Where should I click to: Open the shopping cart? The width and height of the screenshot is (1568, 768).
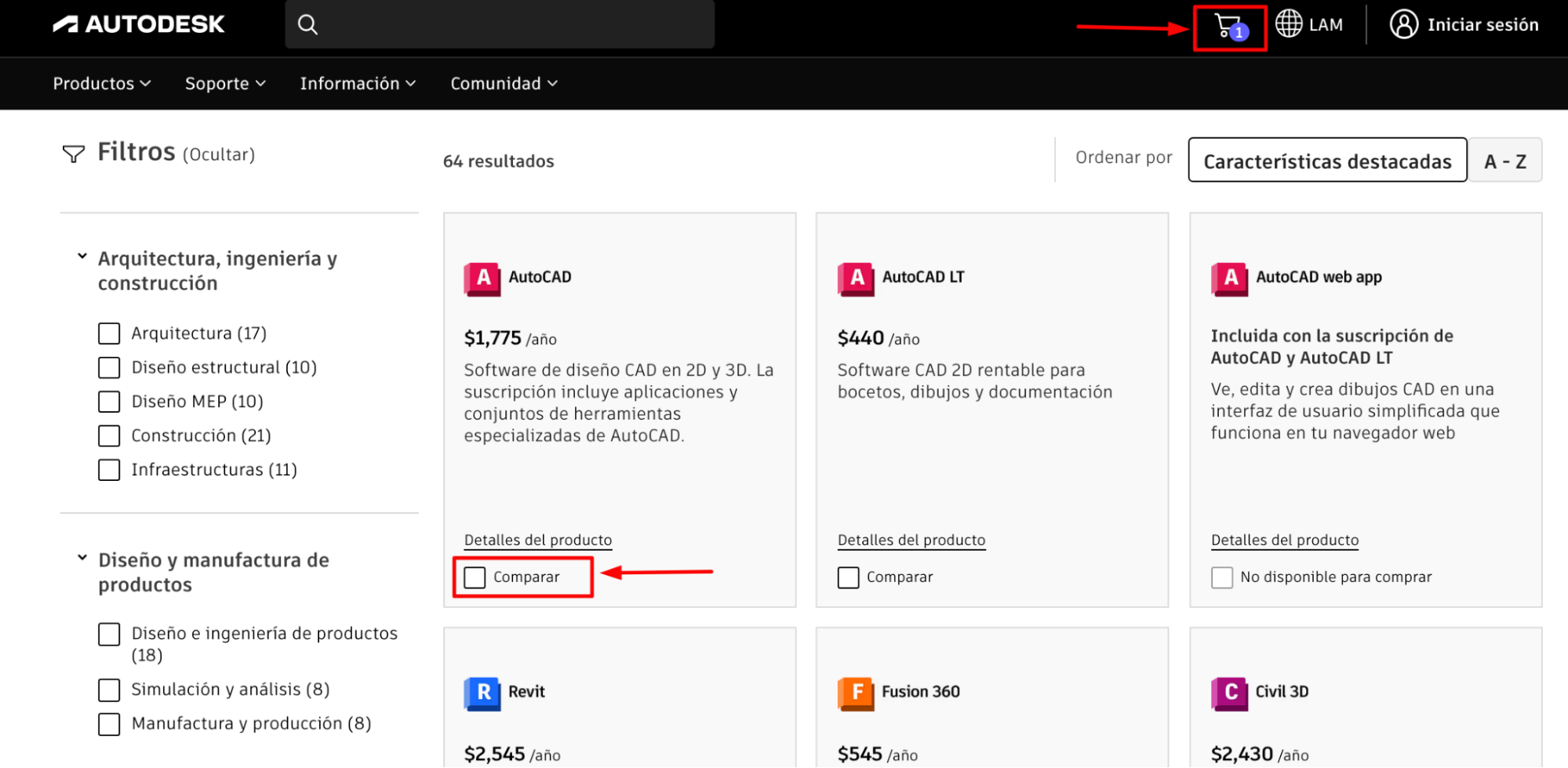(x=1229, y=27)
